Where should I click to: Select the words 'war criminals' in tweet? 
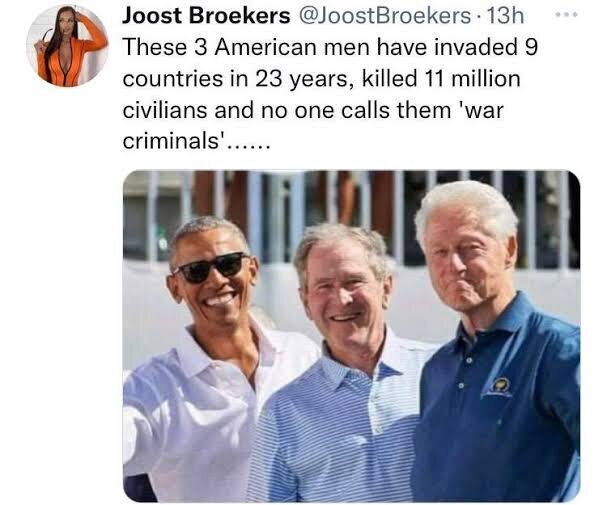coord(313,125)
